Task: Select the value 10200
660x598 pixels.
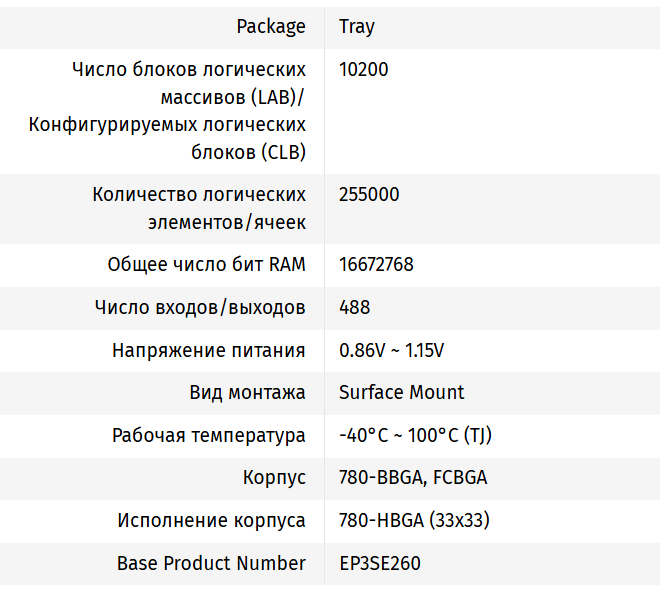Action: [364, 70]
